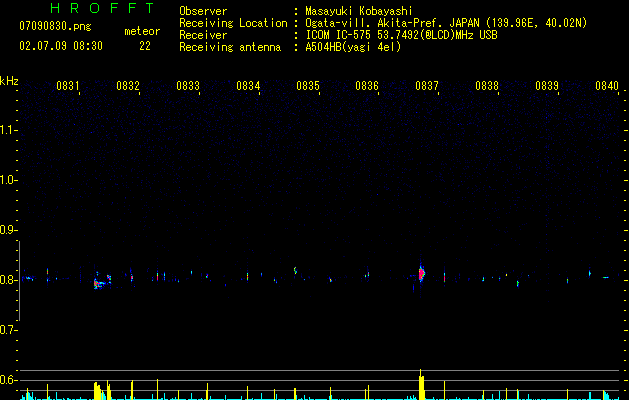This screenshot has height=400, width=629.
Task: Click the meteor echo cluster between 0831 and 0832
Action: click(102, 281)
